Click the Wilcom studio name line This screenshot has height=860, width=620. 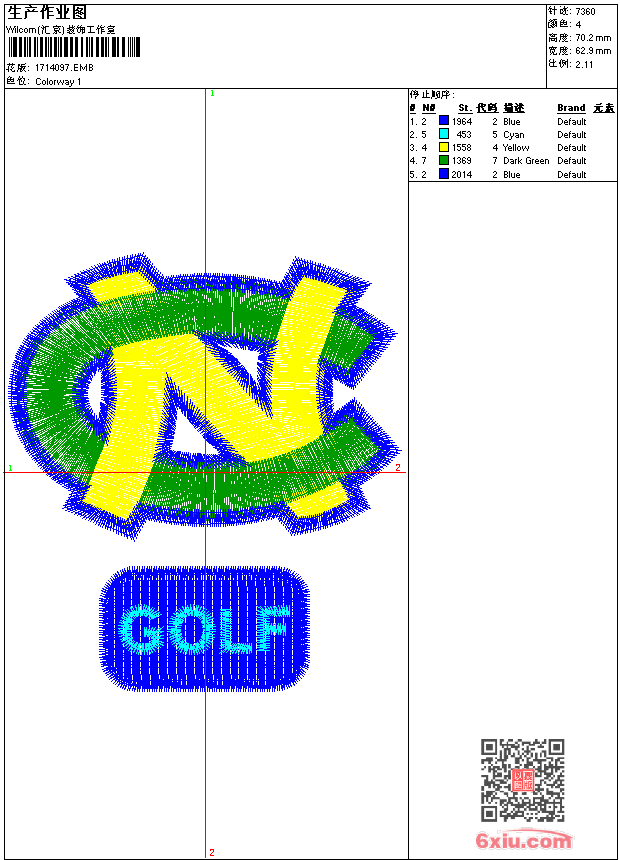[61, 30]
